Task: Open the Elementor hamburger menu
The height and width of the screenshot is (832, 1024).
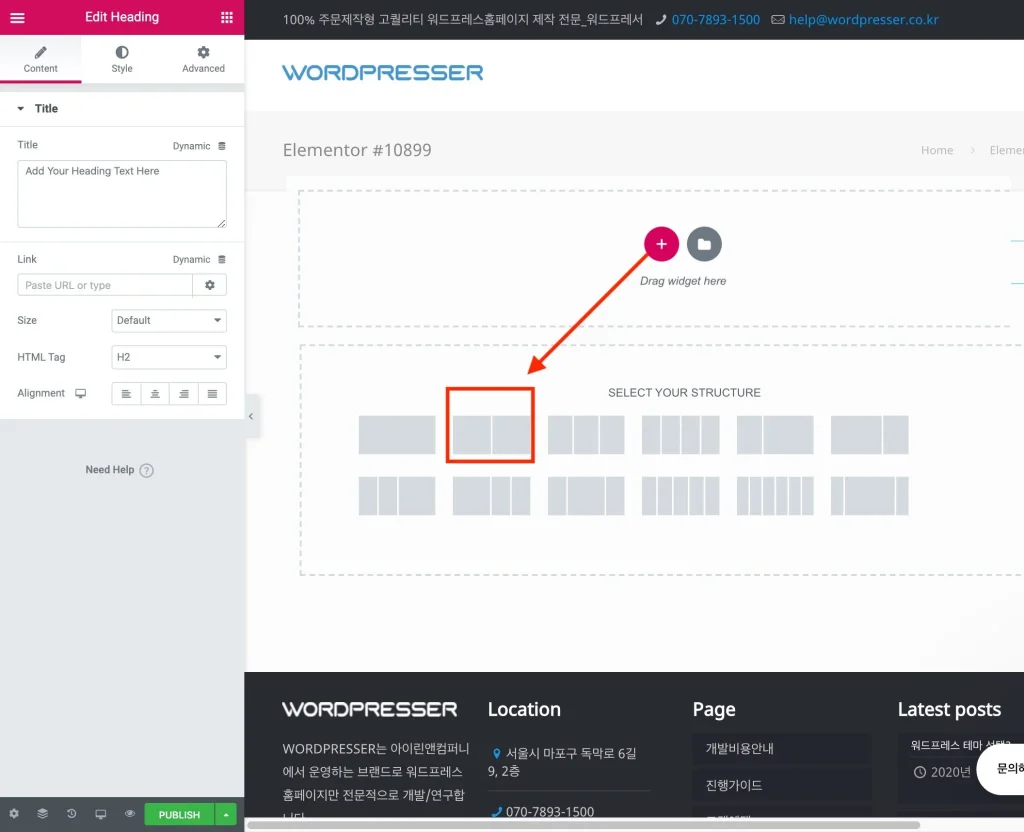Action: (17, 17)
